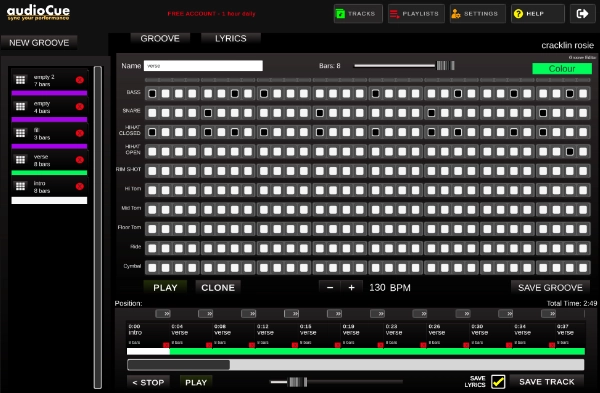
Task: Decrease BPM with the minus button
Action: coord(330,288)
